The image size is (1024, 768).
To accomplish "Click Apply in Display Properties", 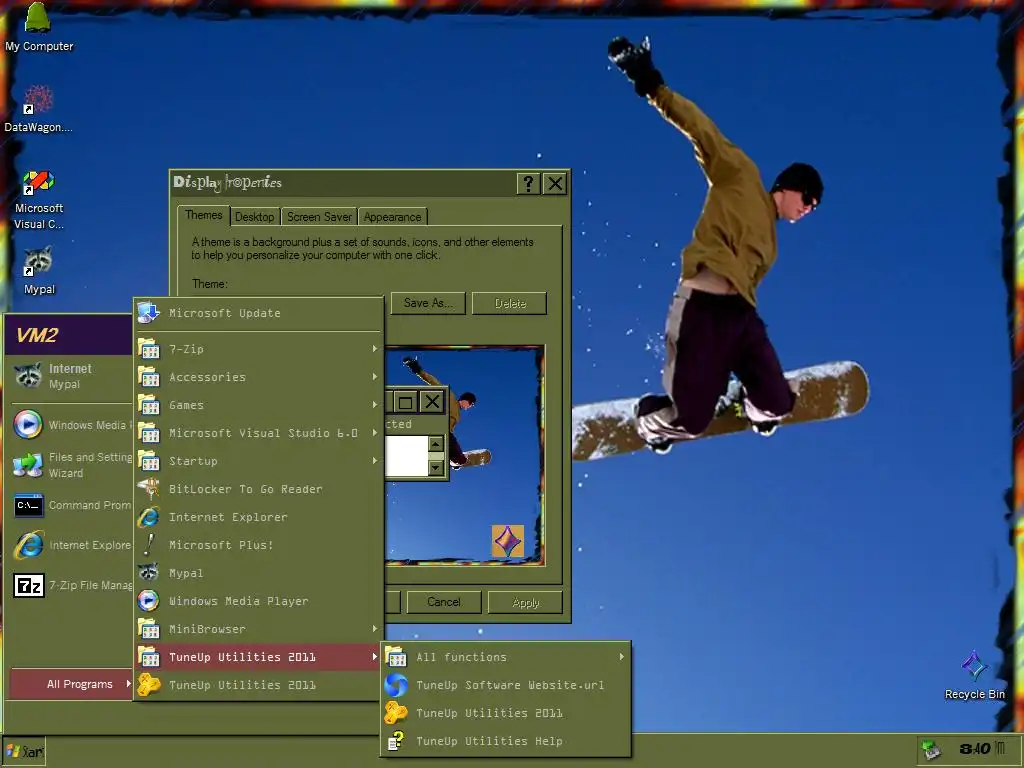I will click(x=525, y=602).
